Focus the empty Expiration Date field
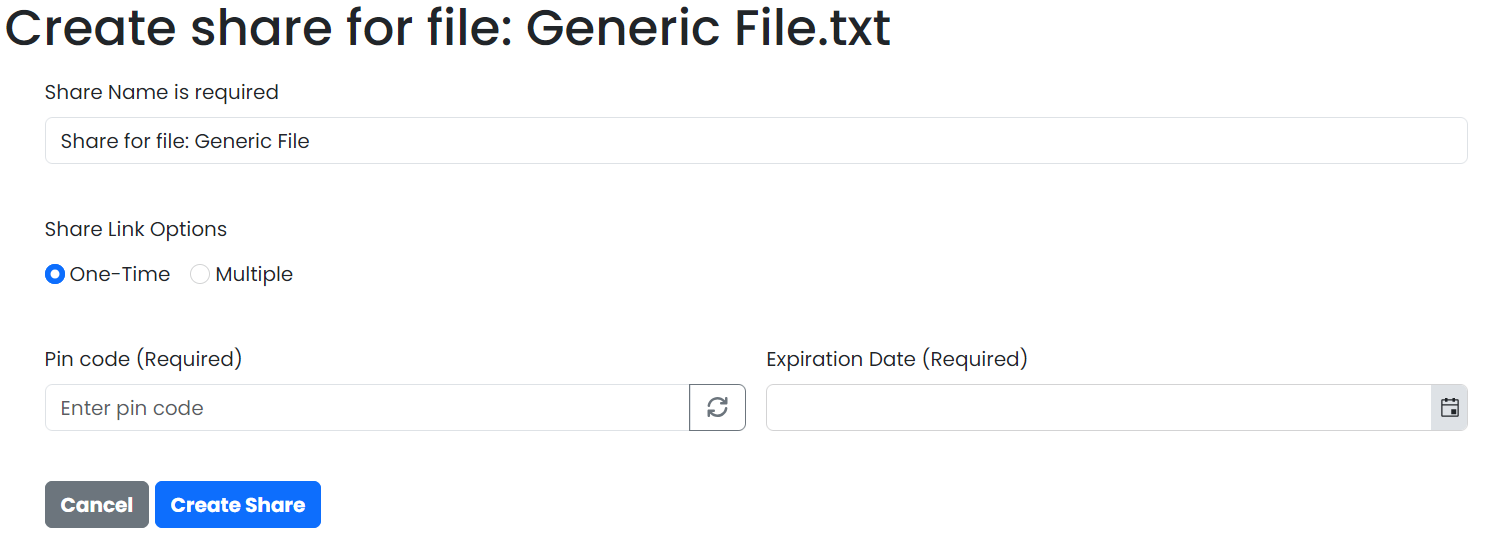This screenshot has height=538, width=1485. [x=1099, y=407]
